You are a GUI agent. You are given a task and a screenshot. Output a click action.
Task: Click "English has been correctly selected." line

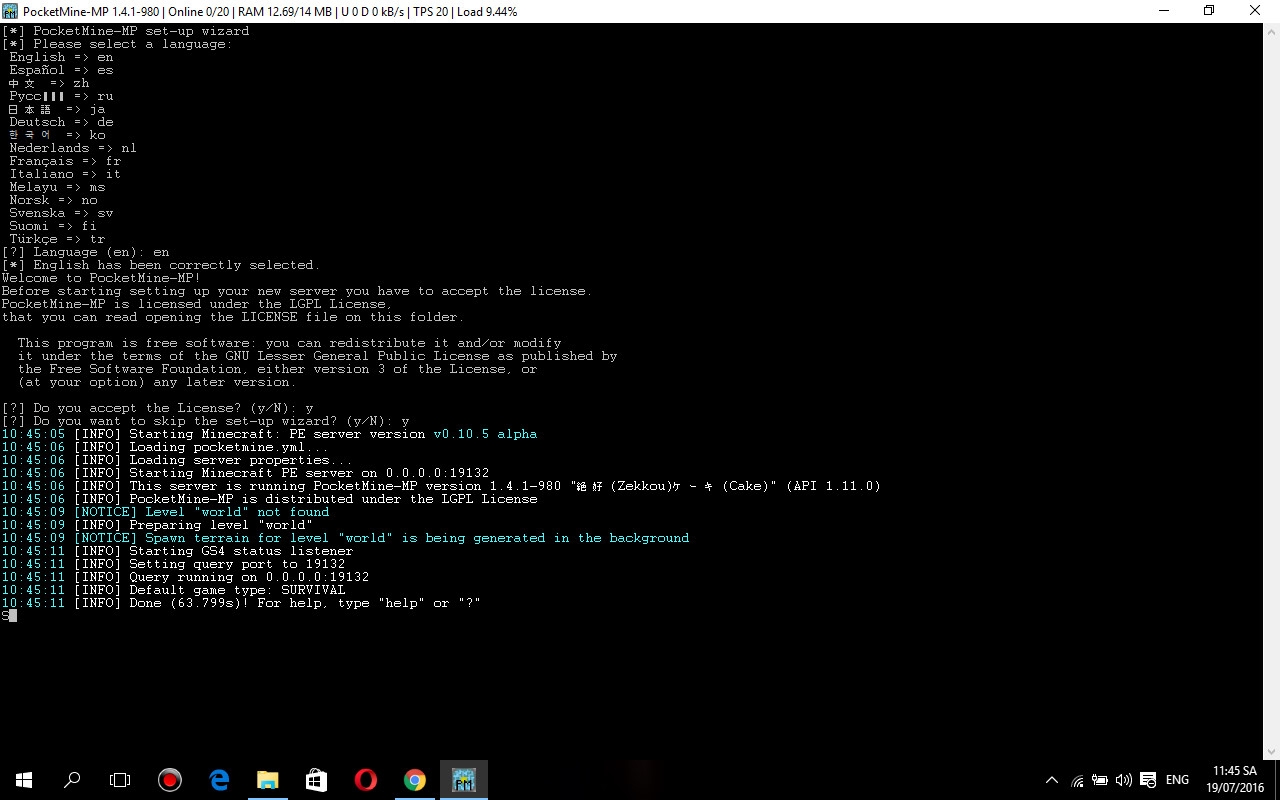[x=161, y=265]
